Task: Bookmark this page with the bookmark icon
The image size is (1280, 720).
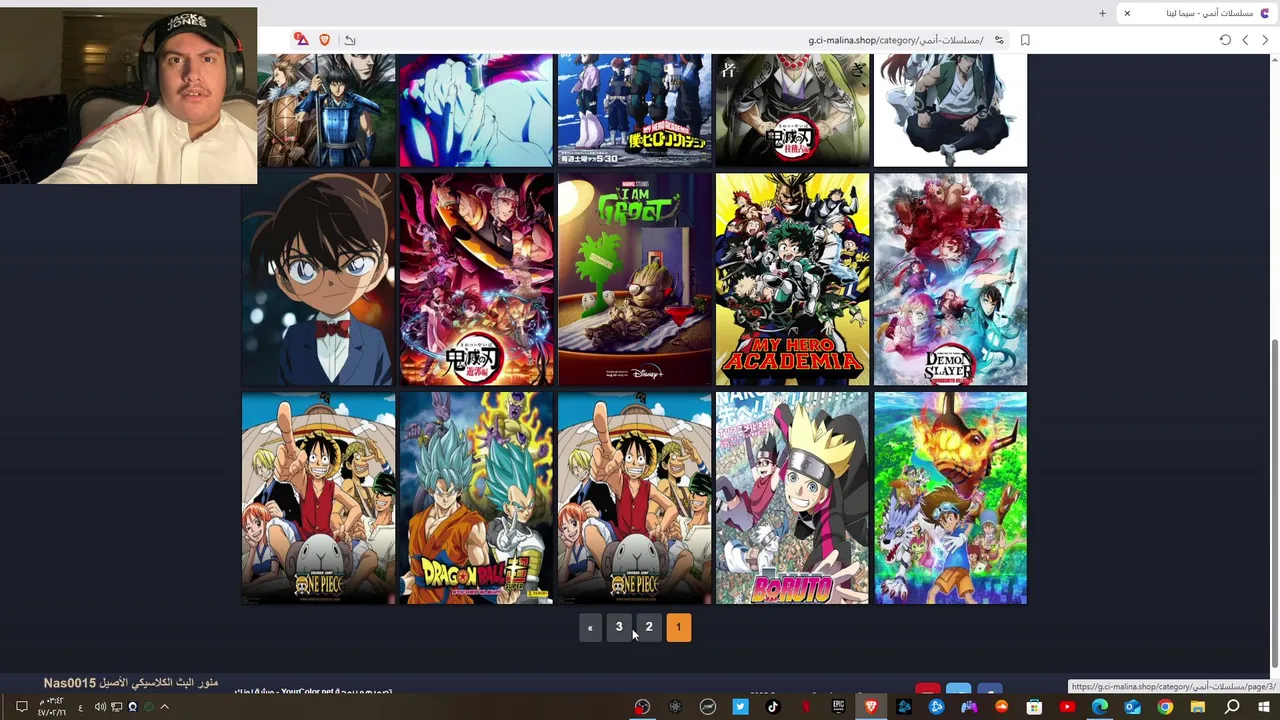Action: [x=1025, y=40]
